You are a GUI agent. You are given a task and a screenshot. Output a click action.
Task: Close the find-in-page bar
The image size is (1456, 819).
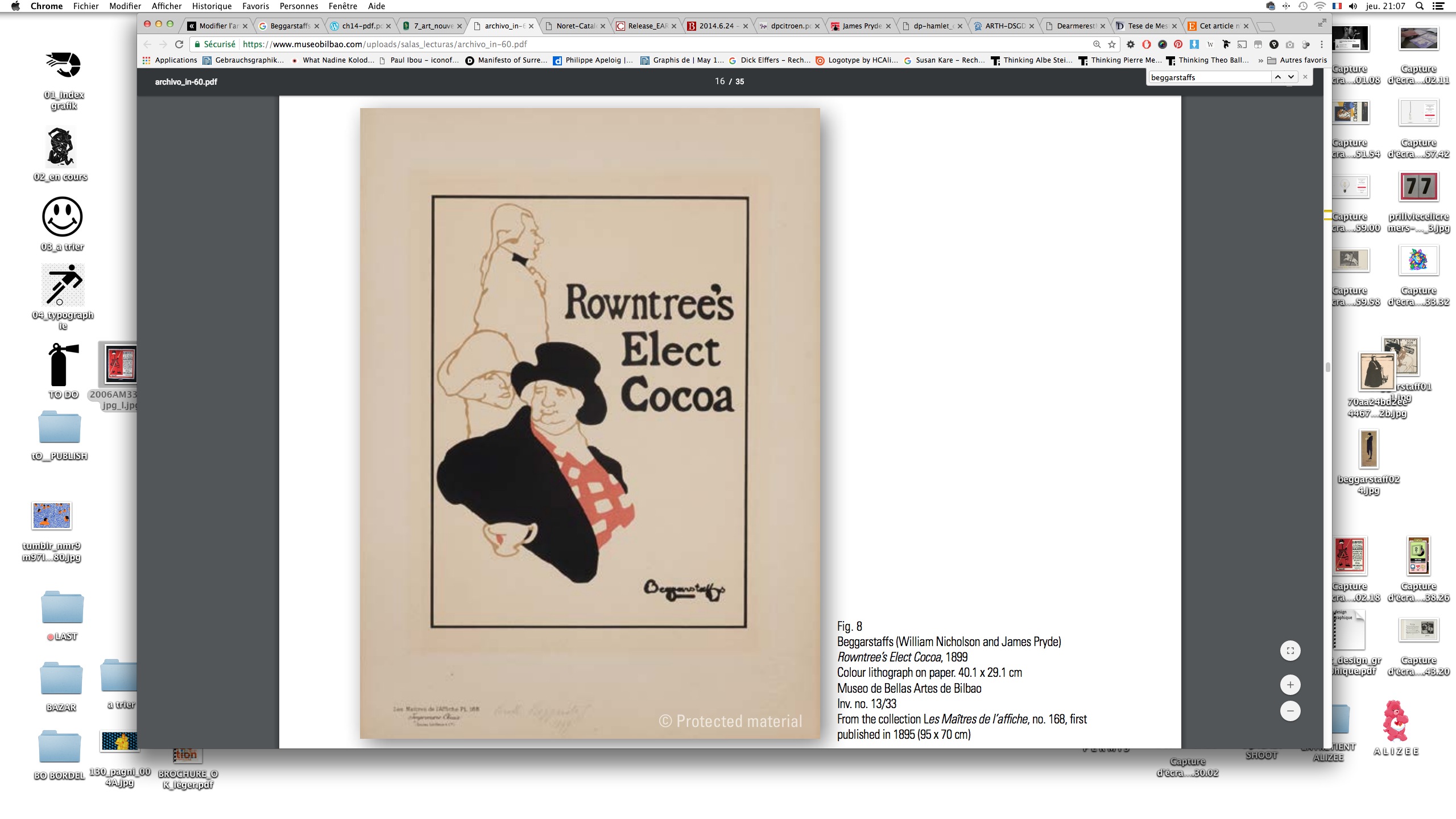click(1305, 77)
